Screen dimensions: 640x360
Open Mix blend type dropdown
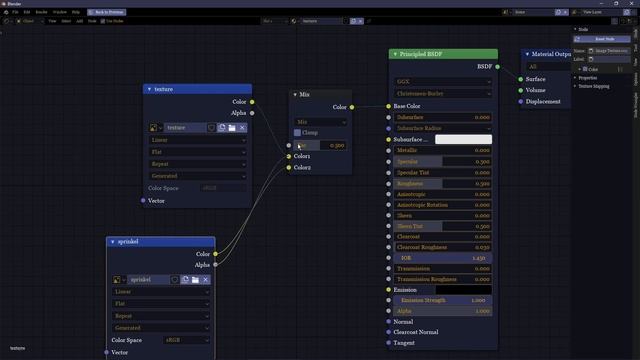click(x=320, y=122)
